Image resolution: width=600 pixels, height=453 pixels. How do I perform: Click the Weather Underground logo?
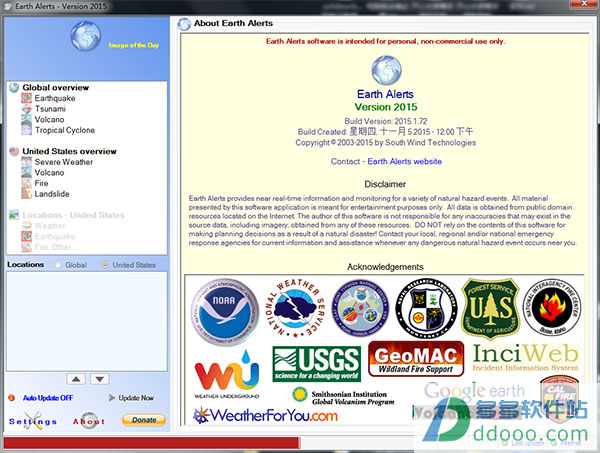coord(227,375)
